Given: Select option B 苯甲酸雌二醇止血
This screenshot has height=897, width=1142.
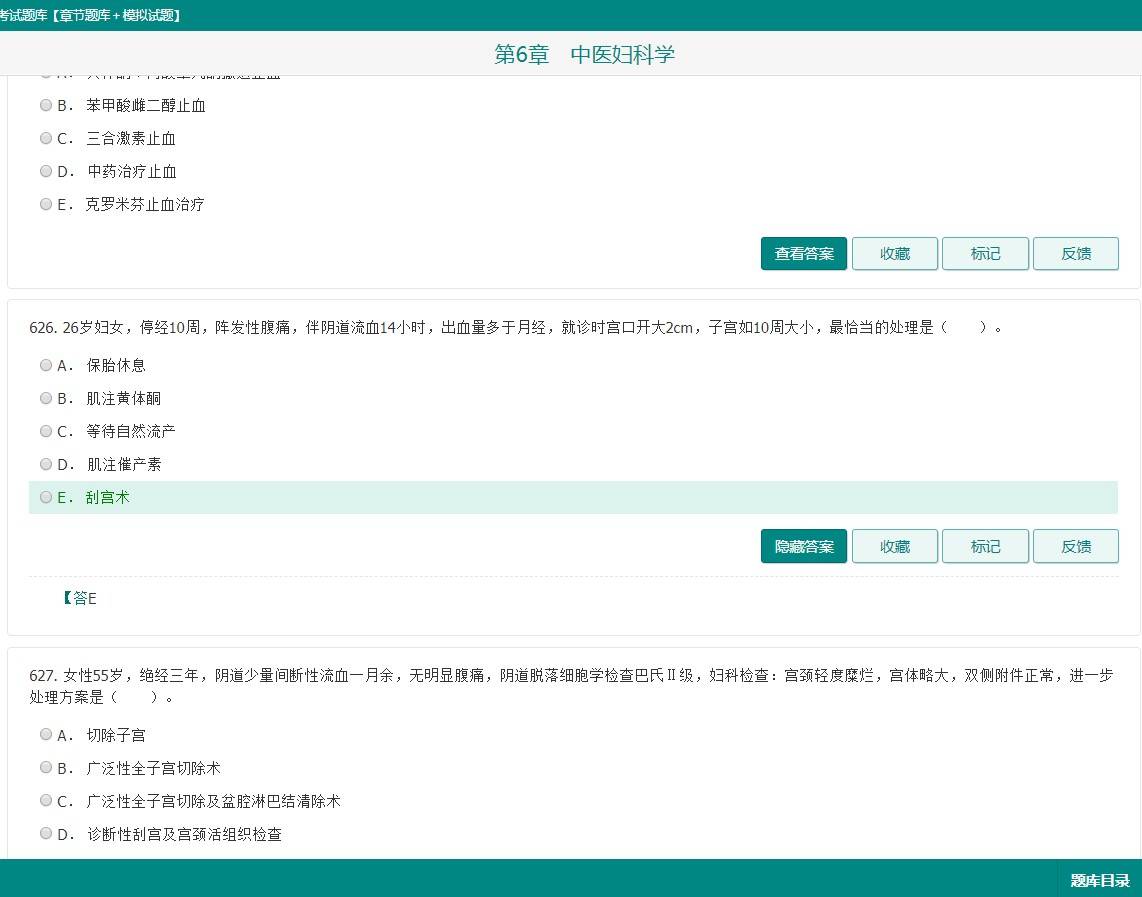Looking at the screenshot, I should [x=46, y=106].
